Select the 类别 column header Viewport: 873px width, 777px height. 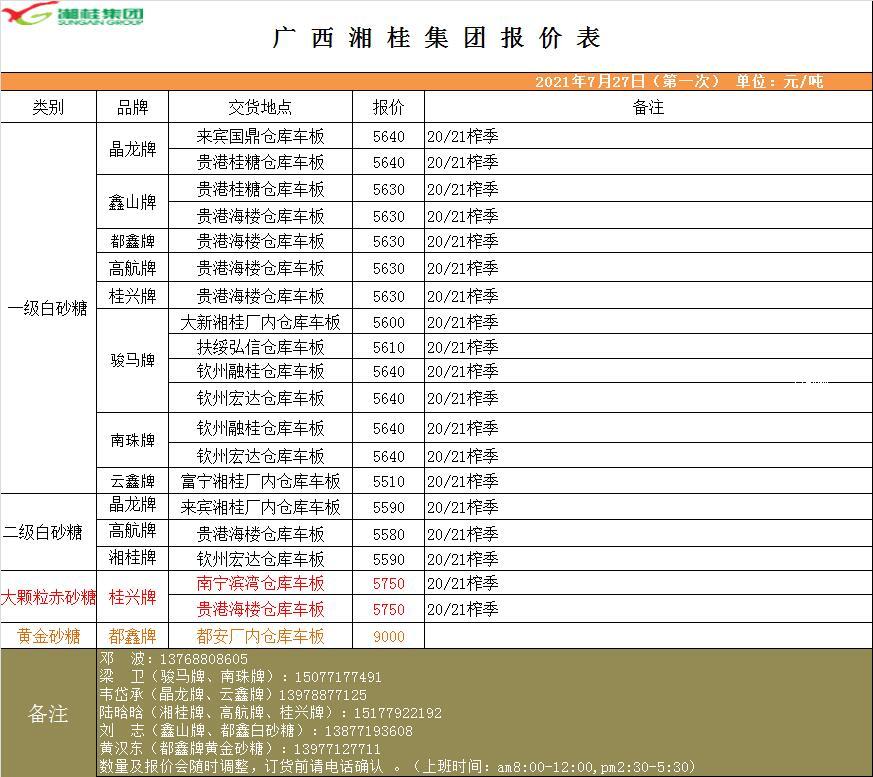(x=48, y=107)
